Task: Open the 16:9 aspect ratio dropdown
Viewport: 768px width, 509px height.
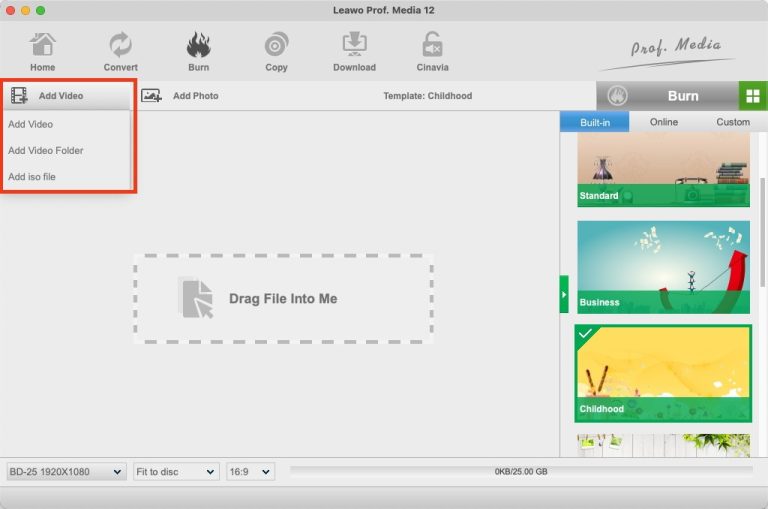Action: click(x=250, y=471)
